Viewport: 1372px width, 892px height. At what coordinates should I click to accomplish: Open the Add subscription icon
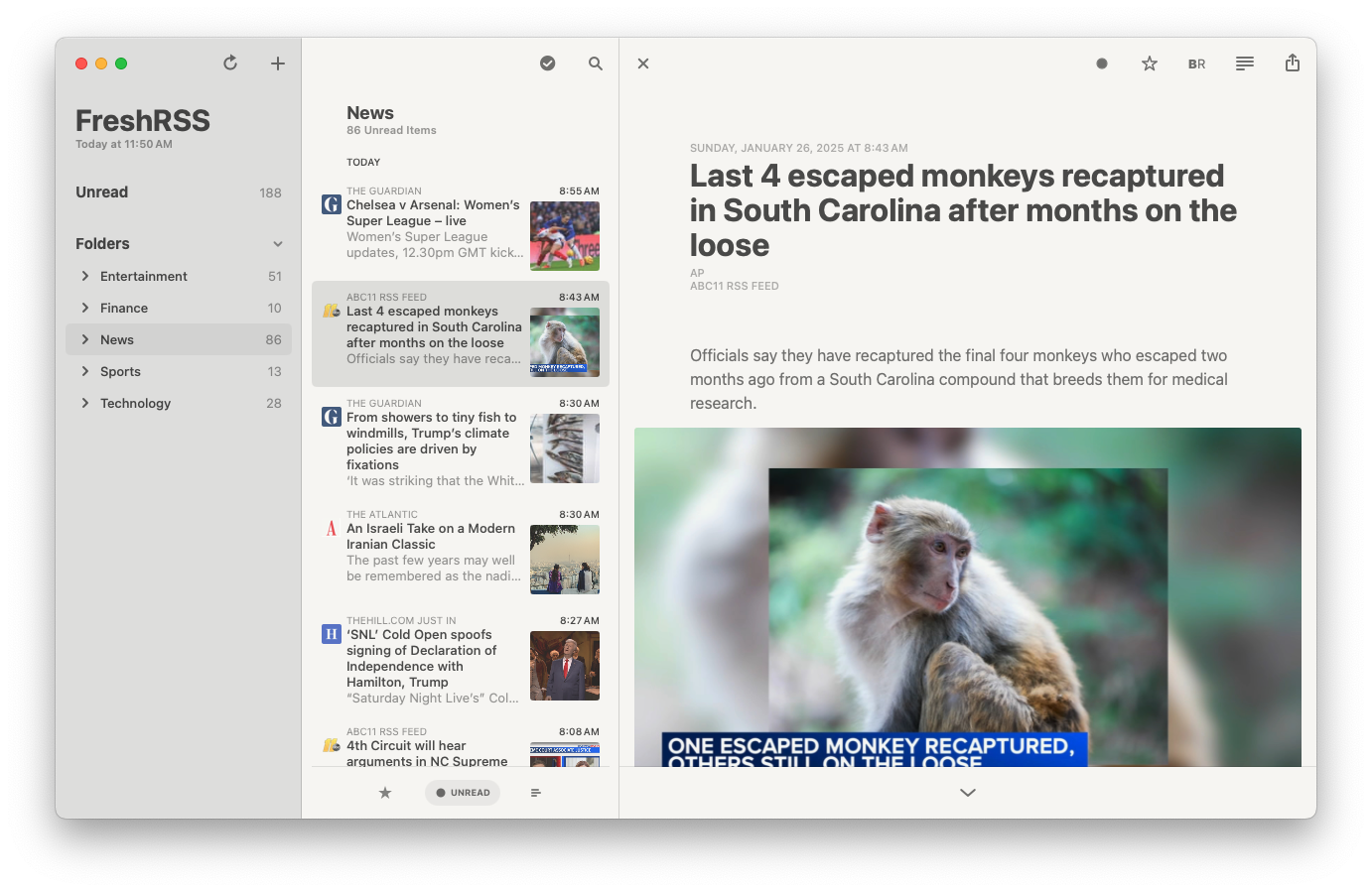click(277, 63)
